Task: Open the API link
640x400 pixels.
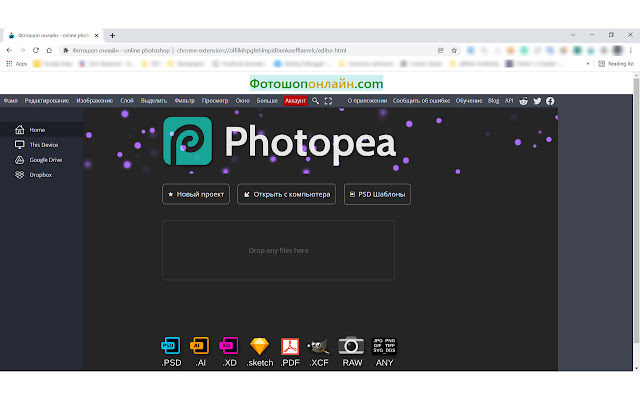Action: coord(509,100)
